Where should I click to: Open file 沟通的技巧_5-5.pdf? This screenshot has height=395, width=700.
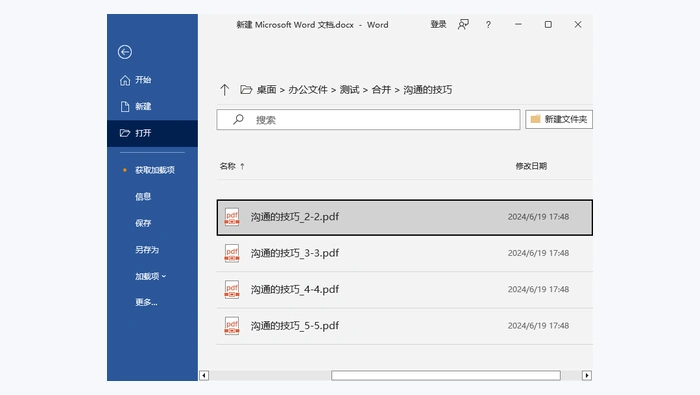(404, 326)
